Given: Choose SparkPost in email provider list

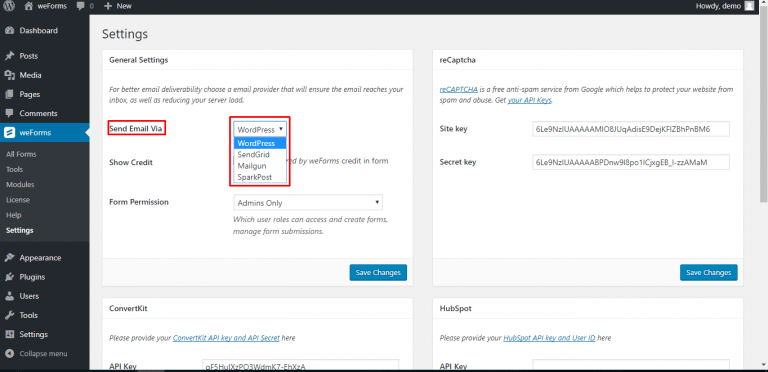Looking at the screenshot, I should tap(260, 177).
